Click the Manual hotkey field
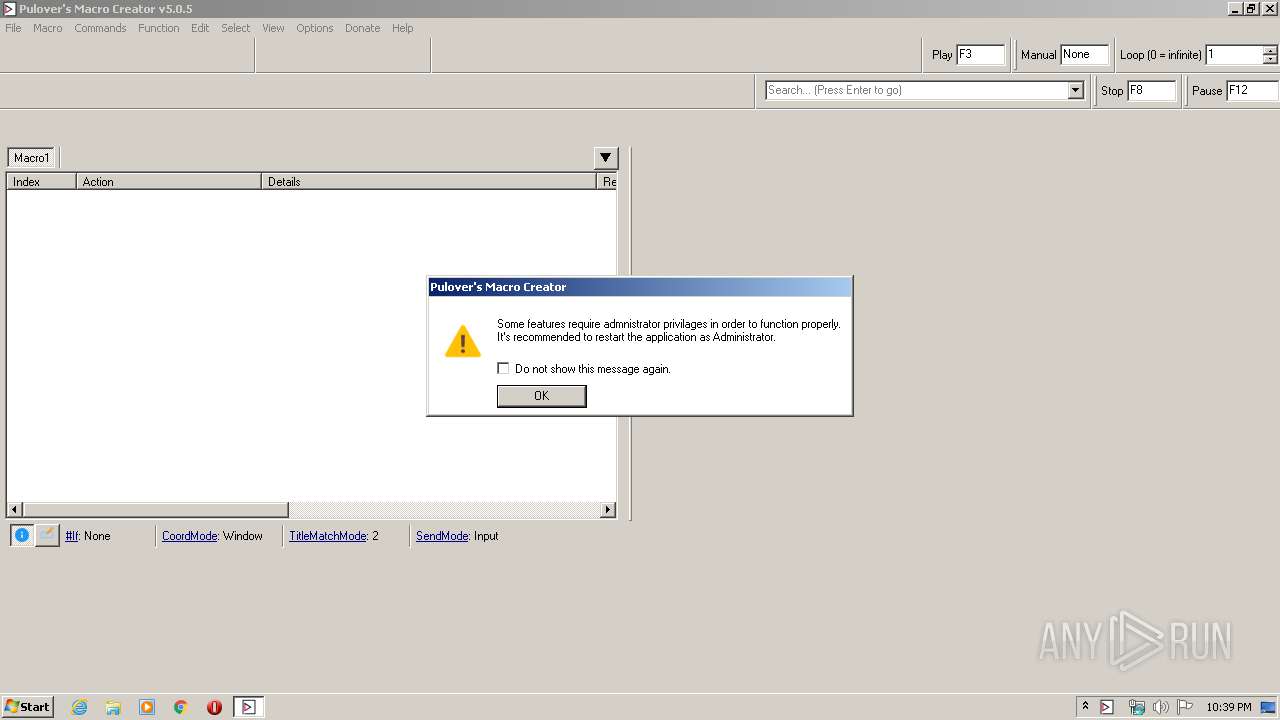 coord(1084,55)
